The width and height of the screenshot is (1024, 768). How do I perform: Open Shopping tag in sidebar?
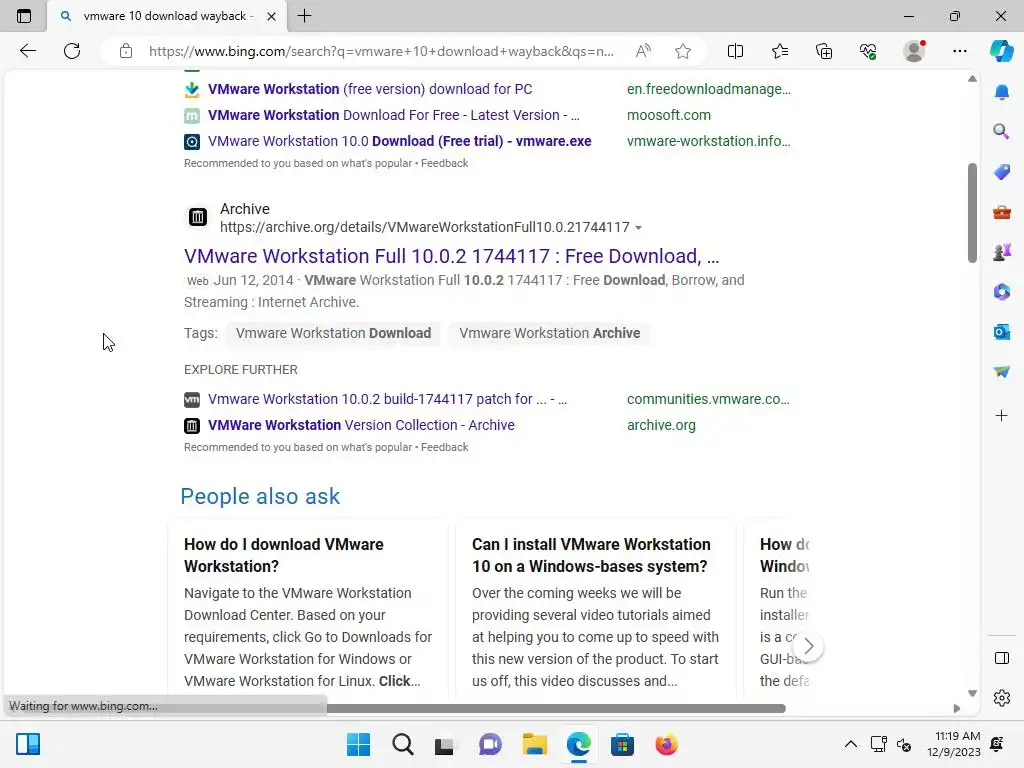(1002, 172)
